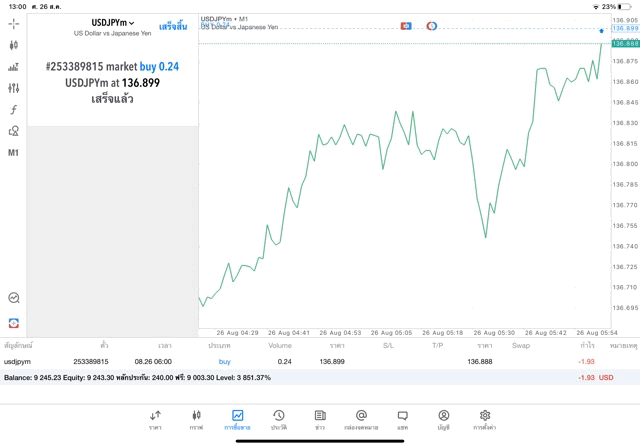Image resolution: width=640 pixels, height=447 pixels.
Task: Click the สัญลักษณ์ symbol column header
Action: (18, 346)
